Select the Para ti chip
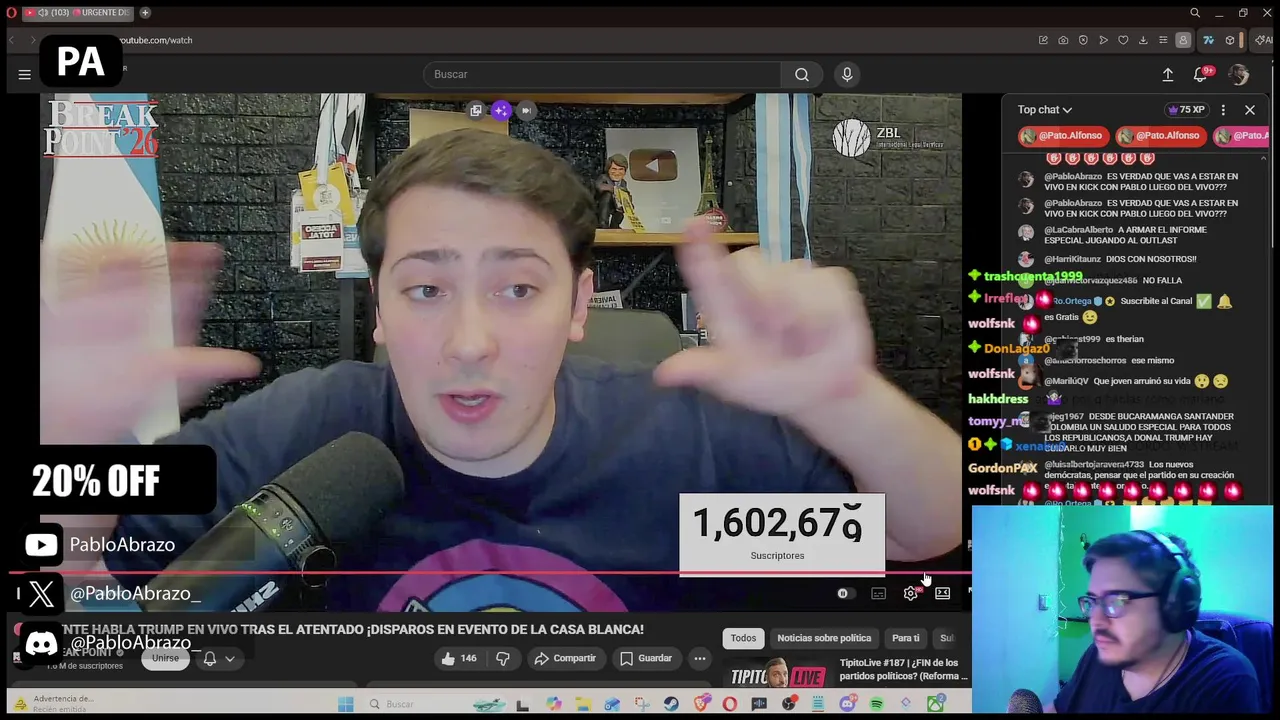Screen dimensions: 1280x720 click(905, 638)
